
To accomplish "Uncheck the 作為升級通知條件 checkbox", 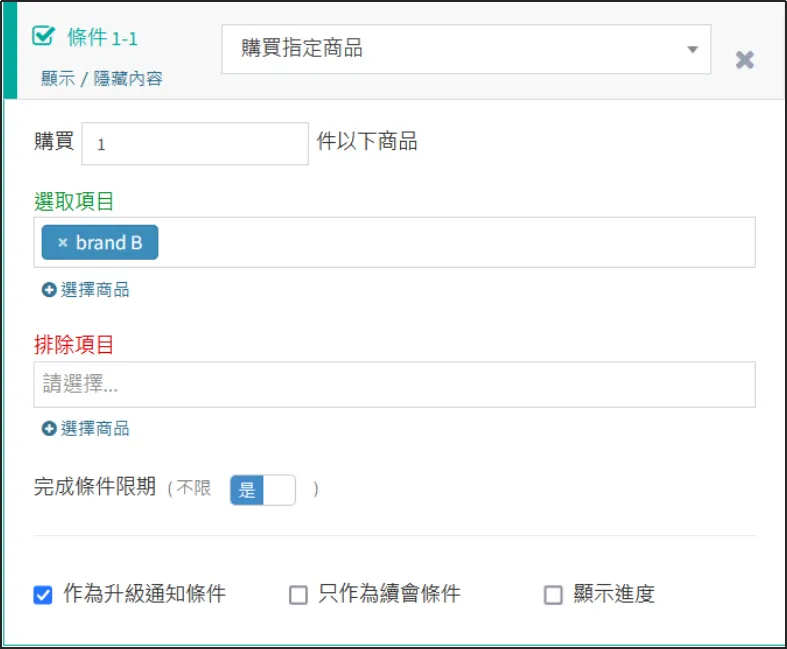I will (43, 595).
